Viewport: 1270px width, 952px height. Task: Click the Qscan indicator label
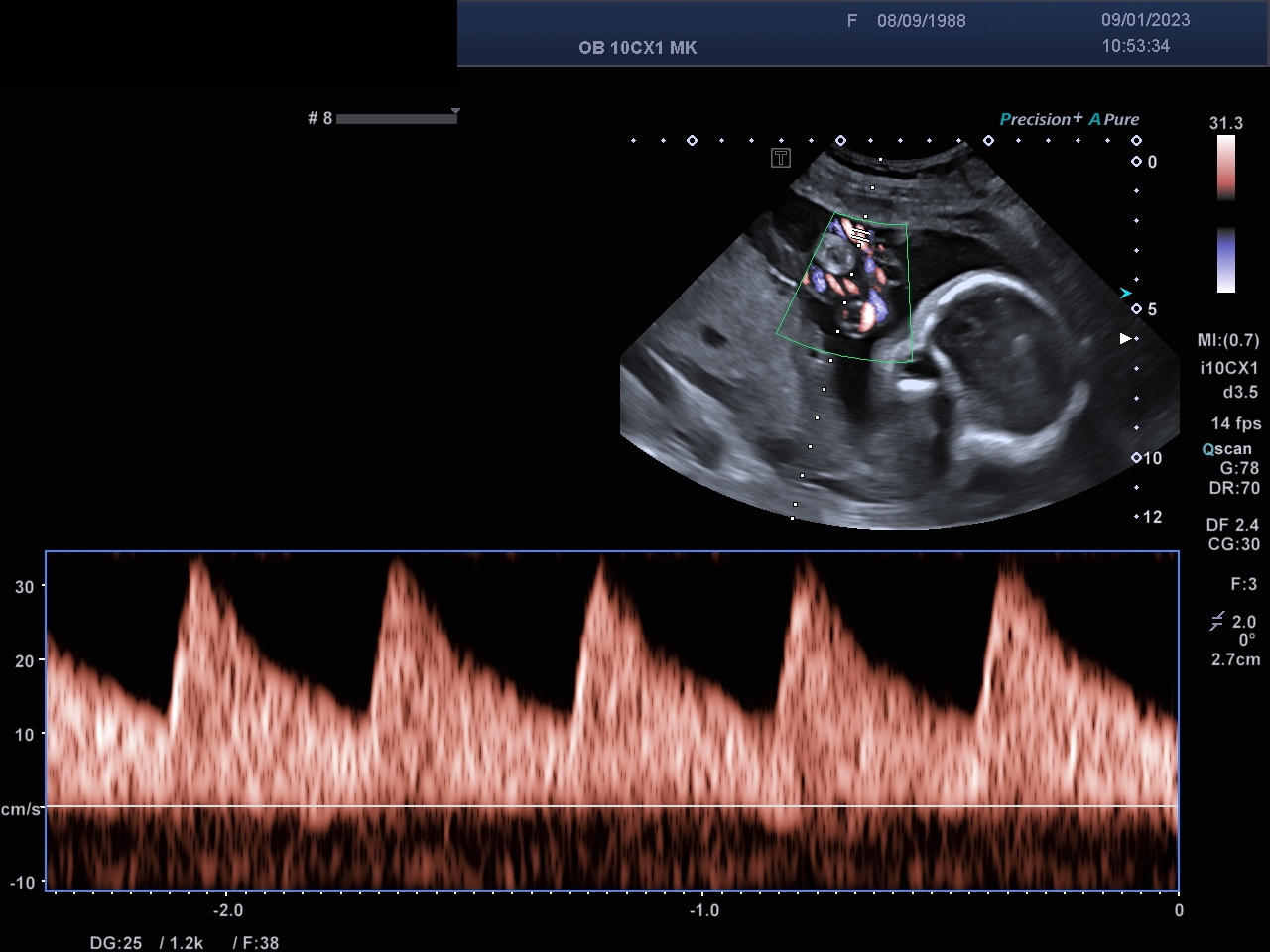[1226, 449]
